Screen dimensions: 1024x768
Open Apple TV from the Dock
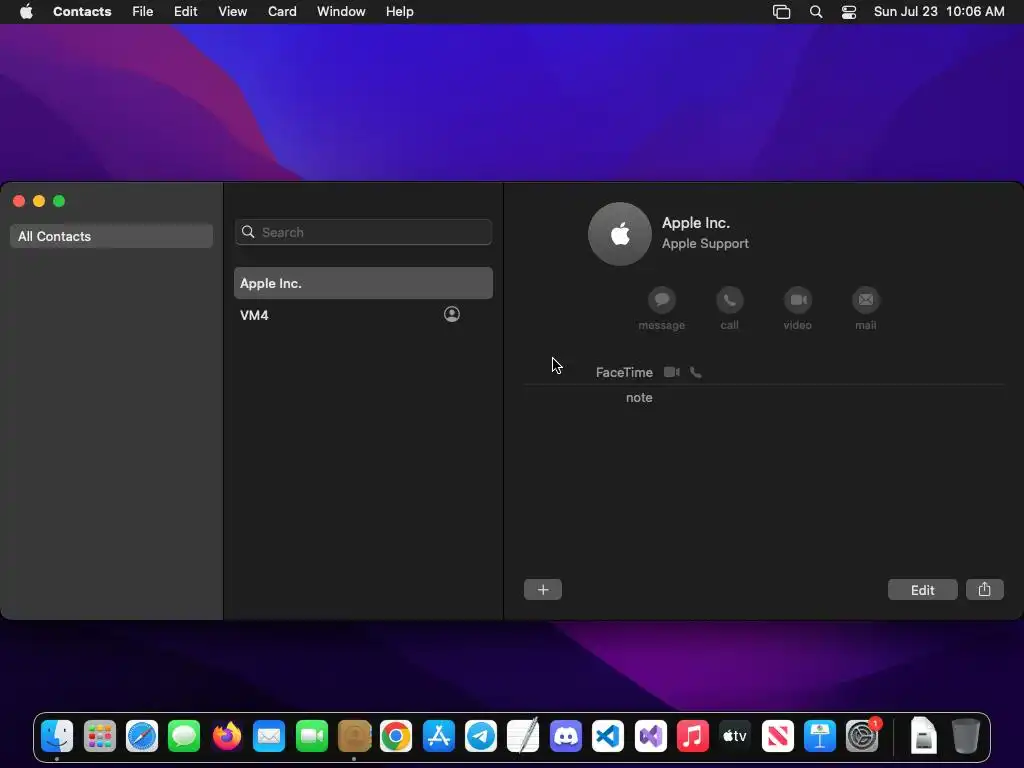click(735, 736)
